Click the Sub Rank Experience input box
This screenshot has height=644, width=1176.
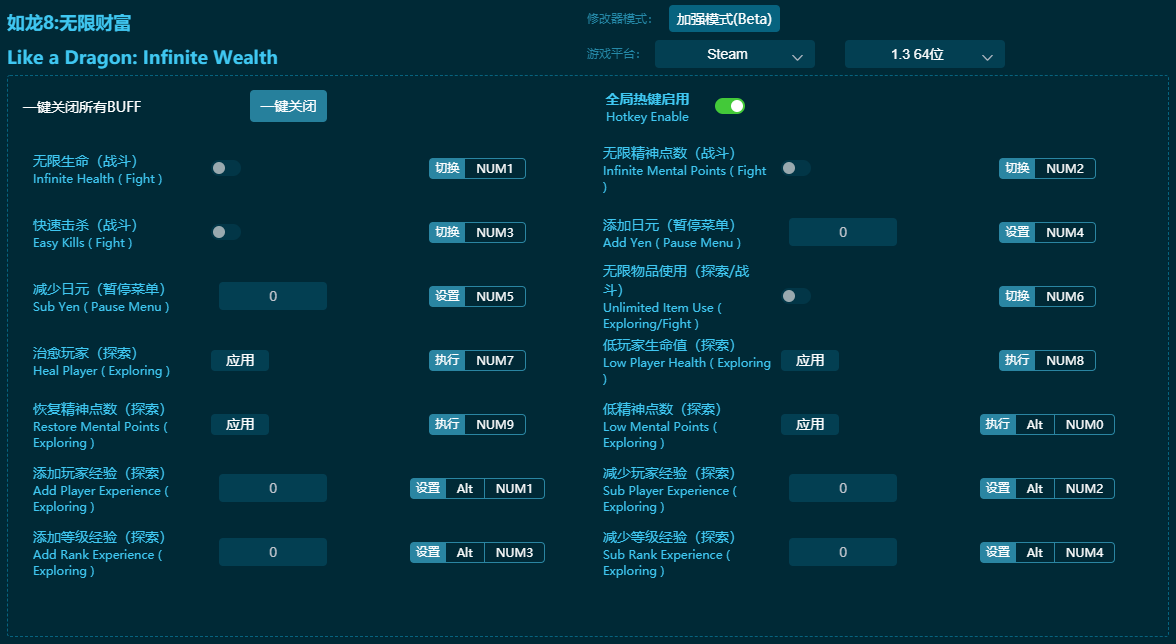tap(842, 551)
